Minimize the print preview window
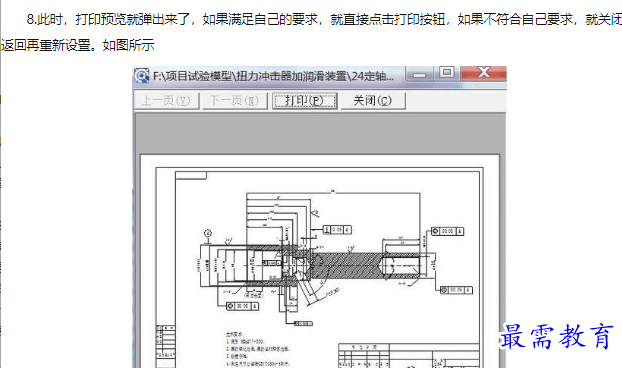The width and height of the screenshot is (622, 368). point(420,74)
